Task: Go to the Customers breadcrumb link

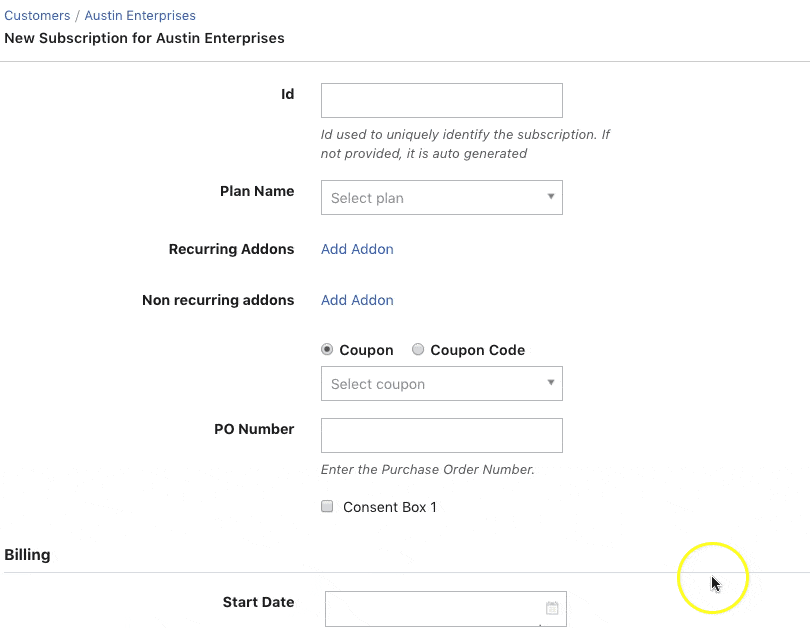Action: (37, 16)
